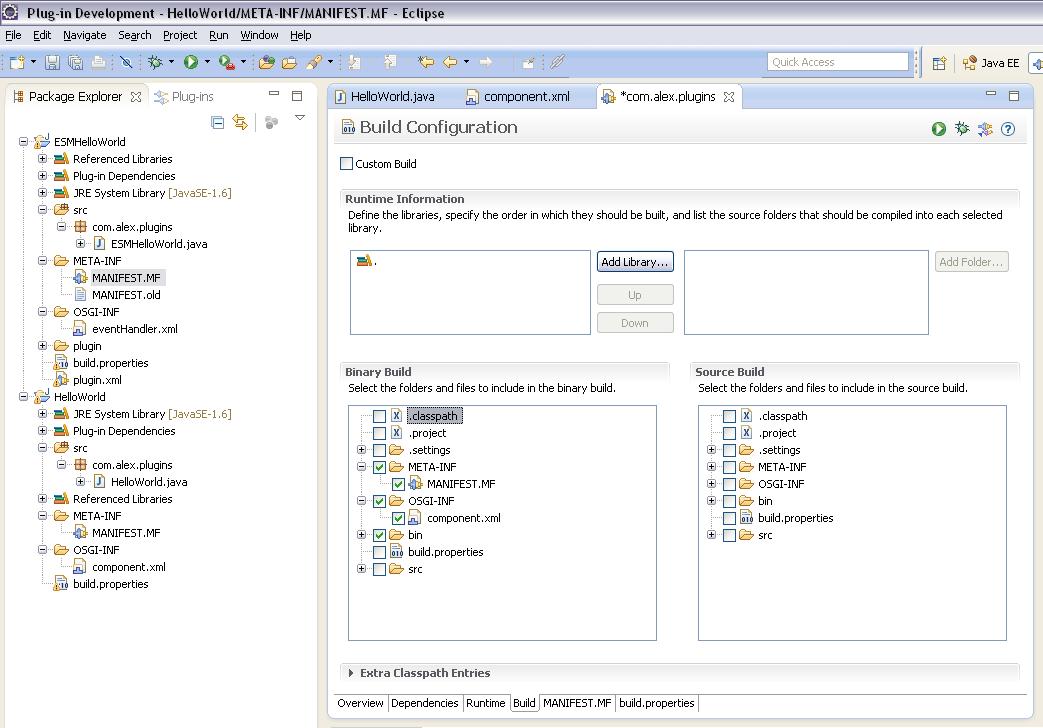Switch to the Plug-ins view tab
The width and height of the screenshot is (1043, 728).
[184, 97]
